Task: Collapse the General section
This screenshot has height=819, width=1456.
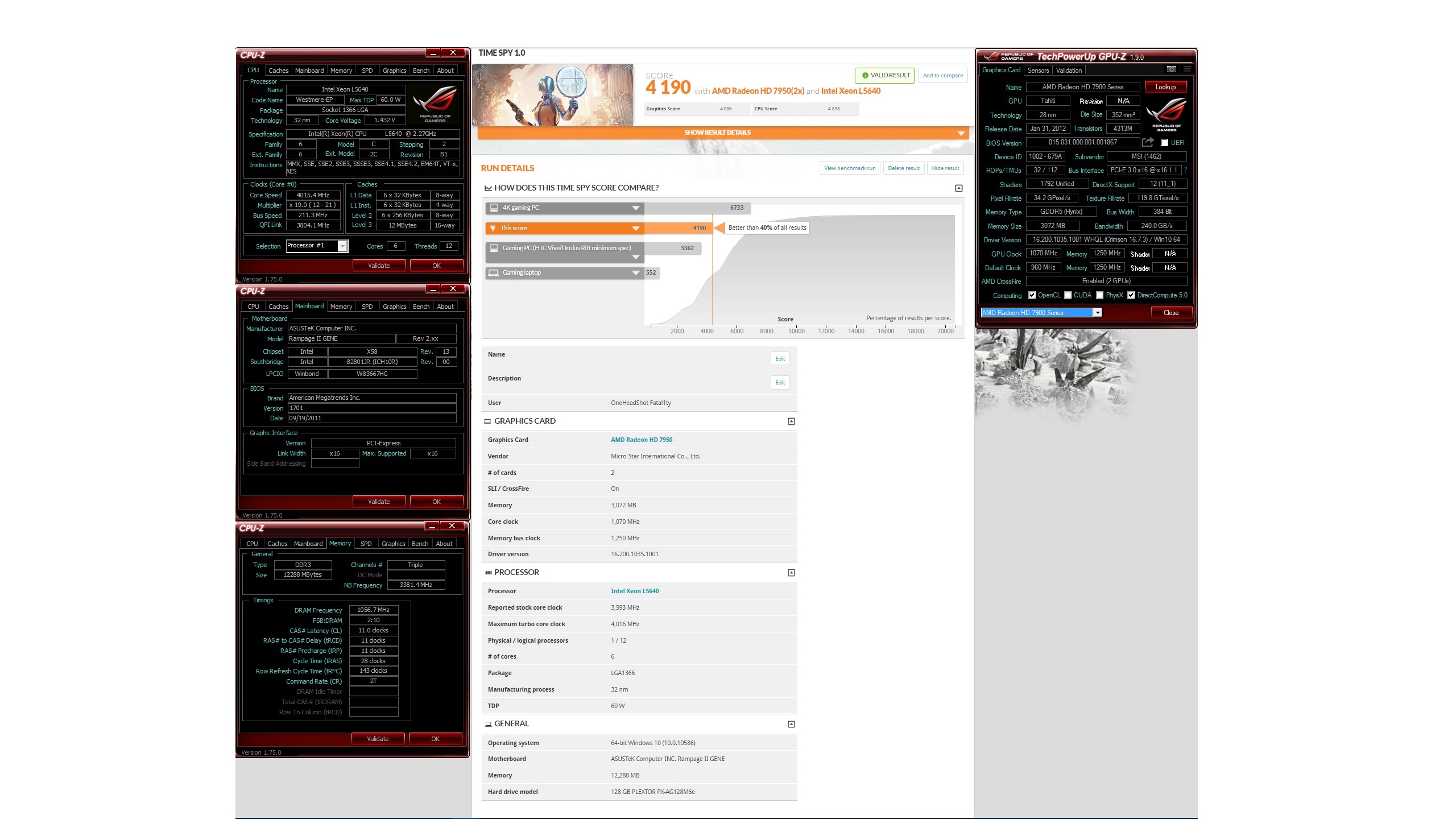Action: 791,724
